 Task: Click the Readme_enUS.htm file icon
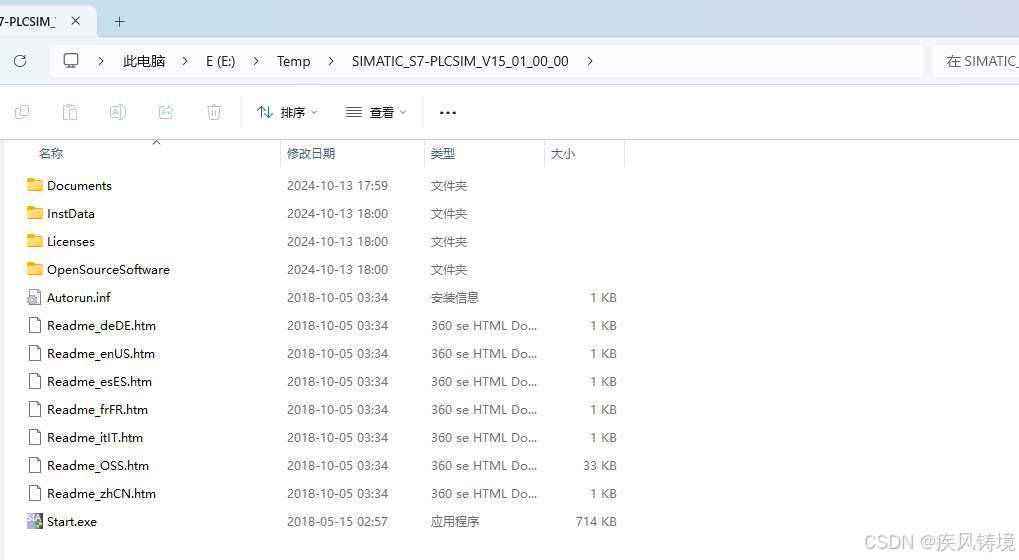click(34, 353)
